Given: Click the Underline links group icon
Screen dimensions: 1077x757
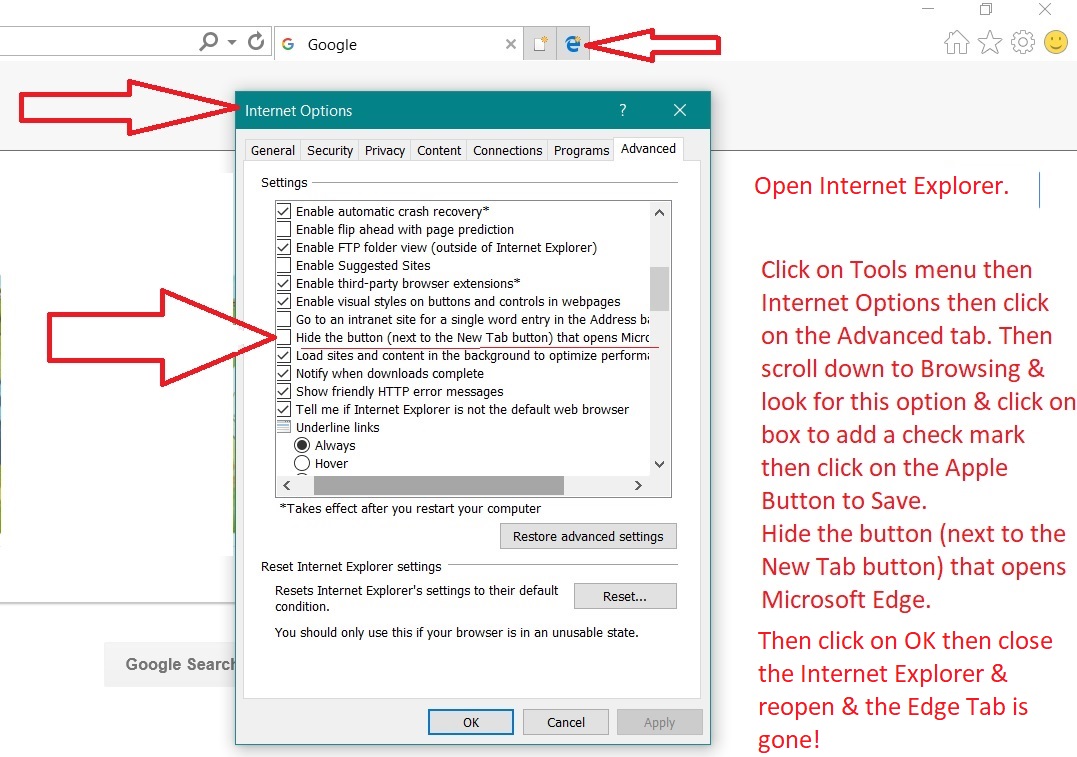Looking at the screenshot, I should coord(284,427).
